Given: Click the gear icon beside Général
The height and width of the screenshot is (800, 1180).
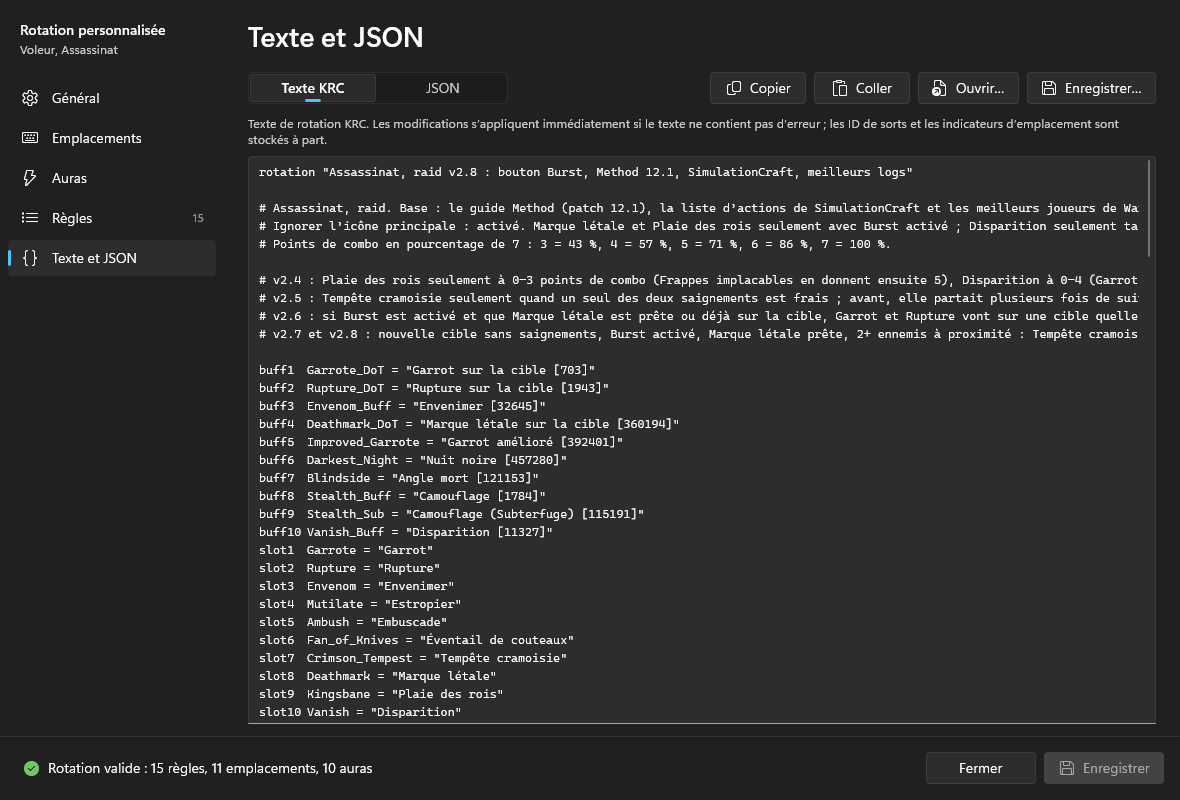Looking at the screenshot, I should point(30,98).
